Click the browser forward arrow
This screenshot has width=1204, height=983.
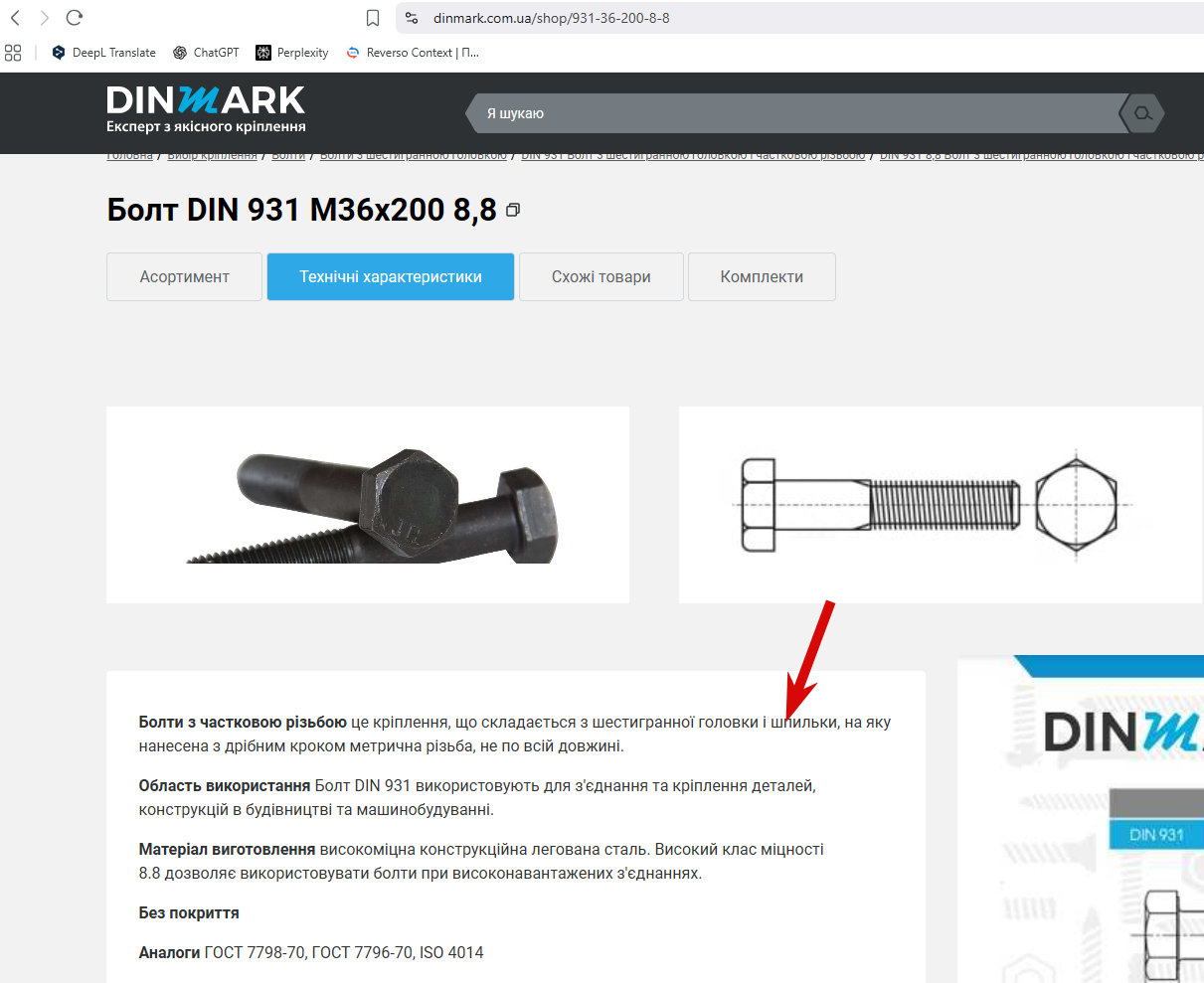click(44, 18)
